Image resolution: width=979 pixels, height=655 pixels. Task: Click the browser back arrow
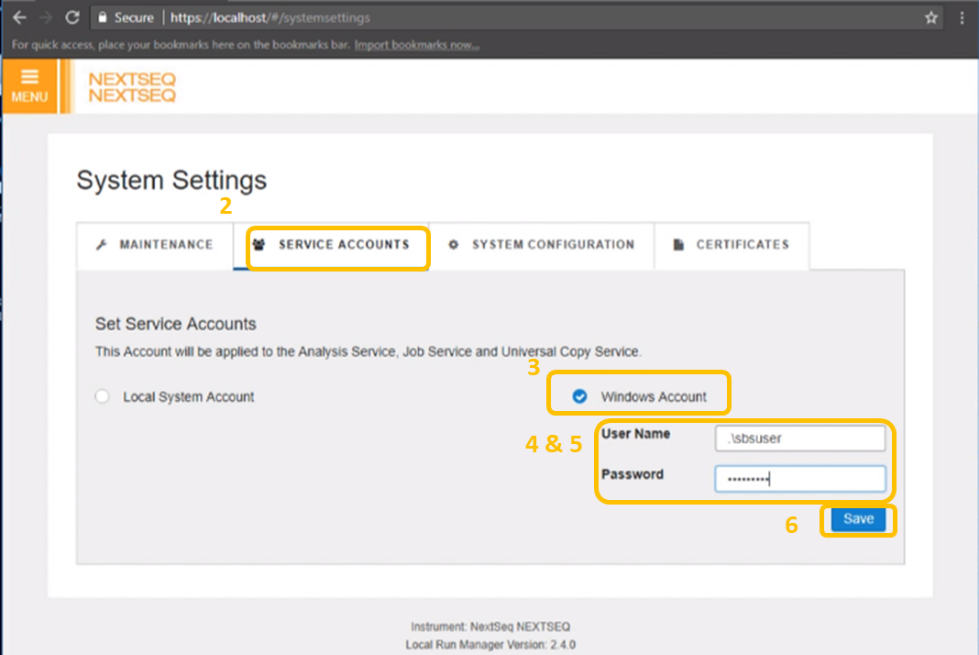click(x=19, y=18)
